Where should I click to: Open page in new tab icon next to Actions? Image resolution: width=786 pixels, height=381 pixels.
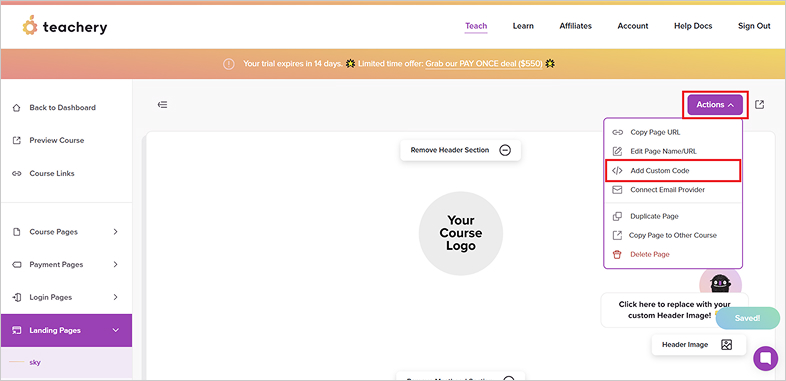[x=760, y=105]
